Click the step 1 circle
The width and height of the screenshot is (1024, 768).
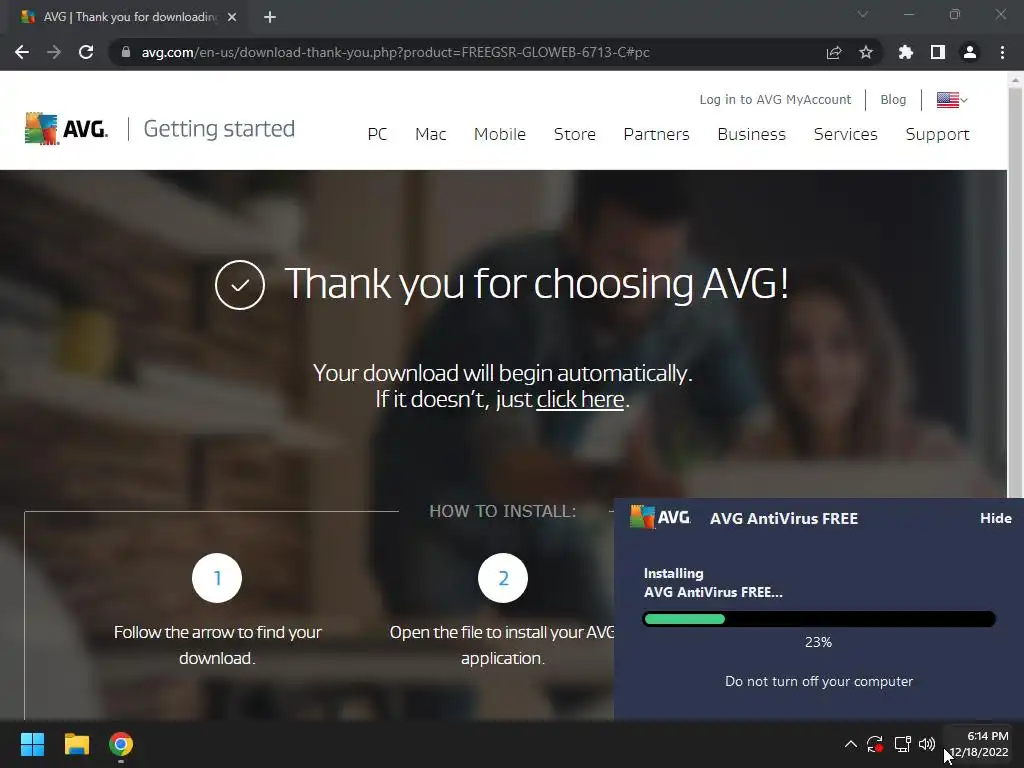click(217, 578)
